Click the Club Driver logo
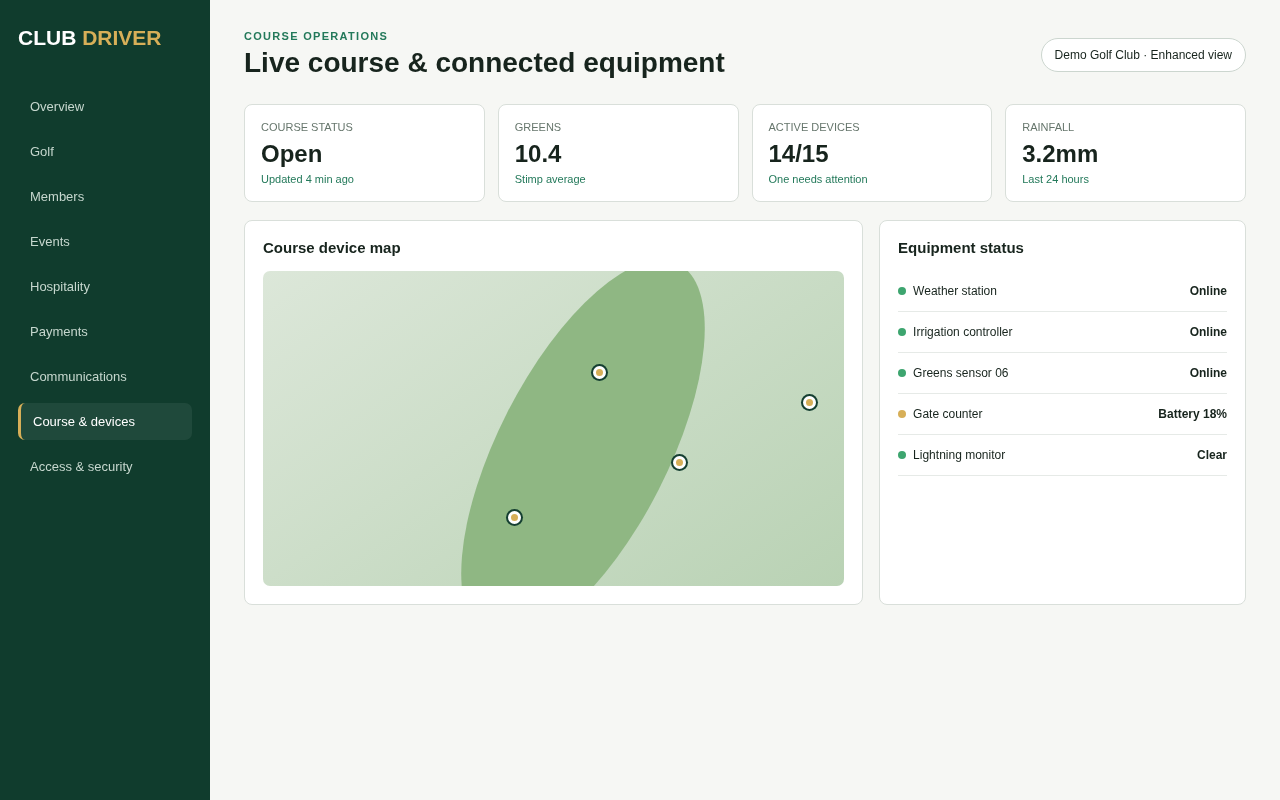 click(90, 38)
